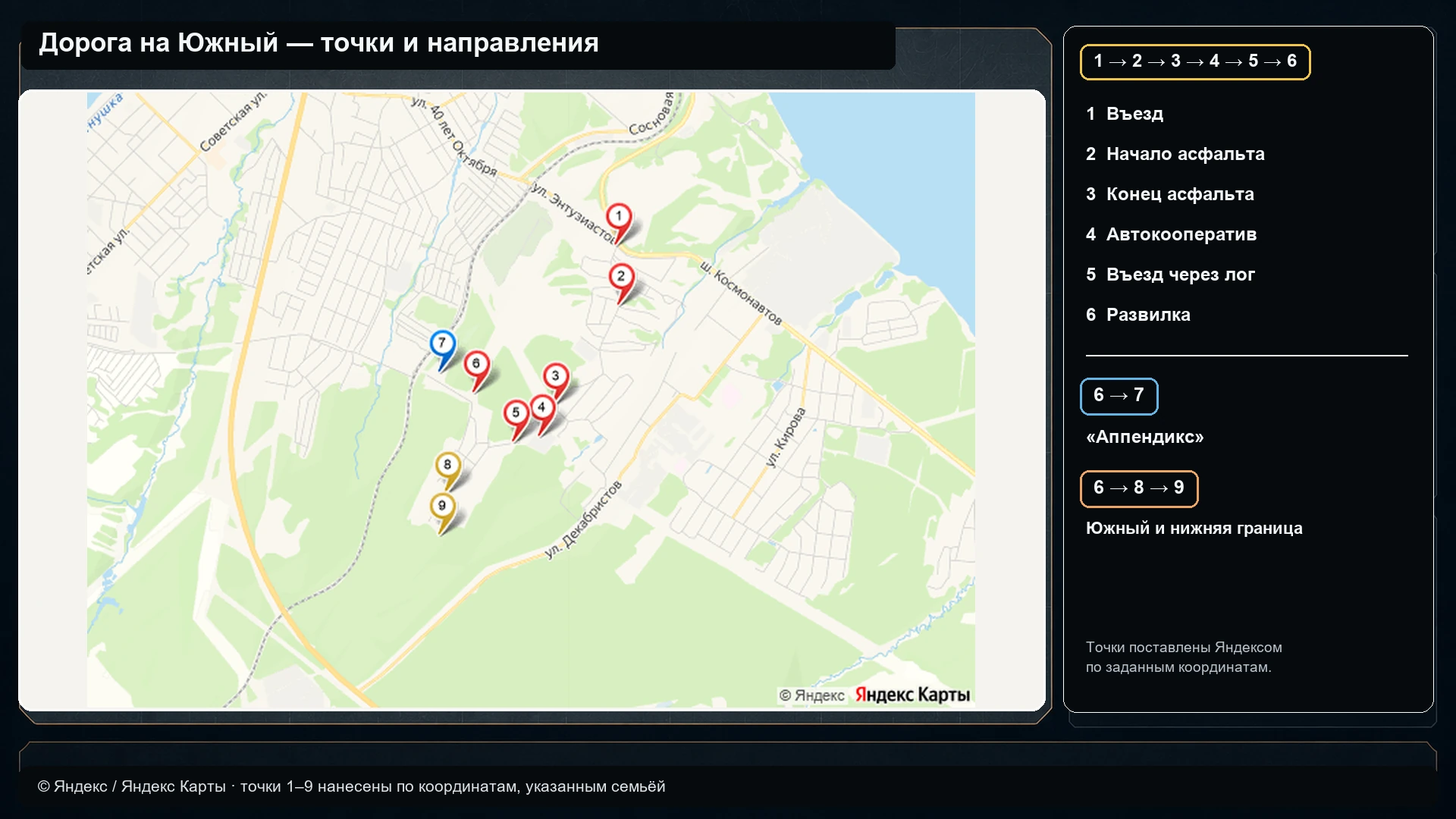Select route badge 1→2→3→4→5→6
The width and height of the screenshot is (1456, 819).
click(x=1195, y=61)
